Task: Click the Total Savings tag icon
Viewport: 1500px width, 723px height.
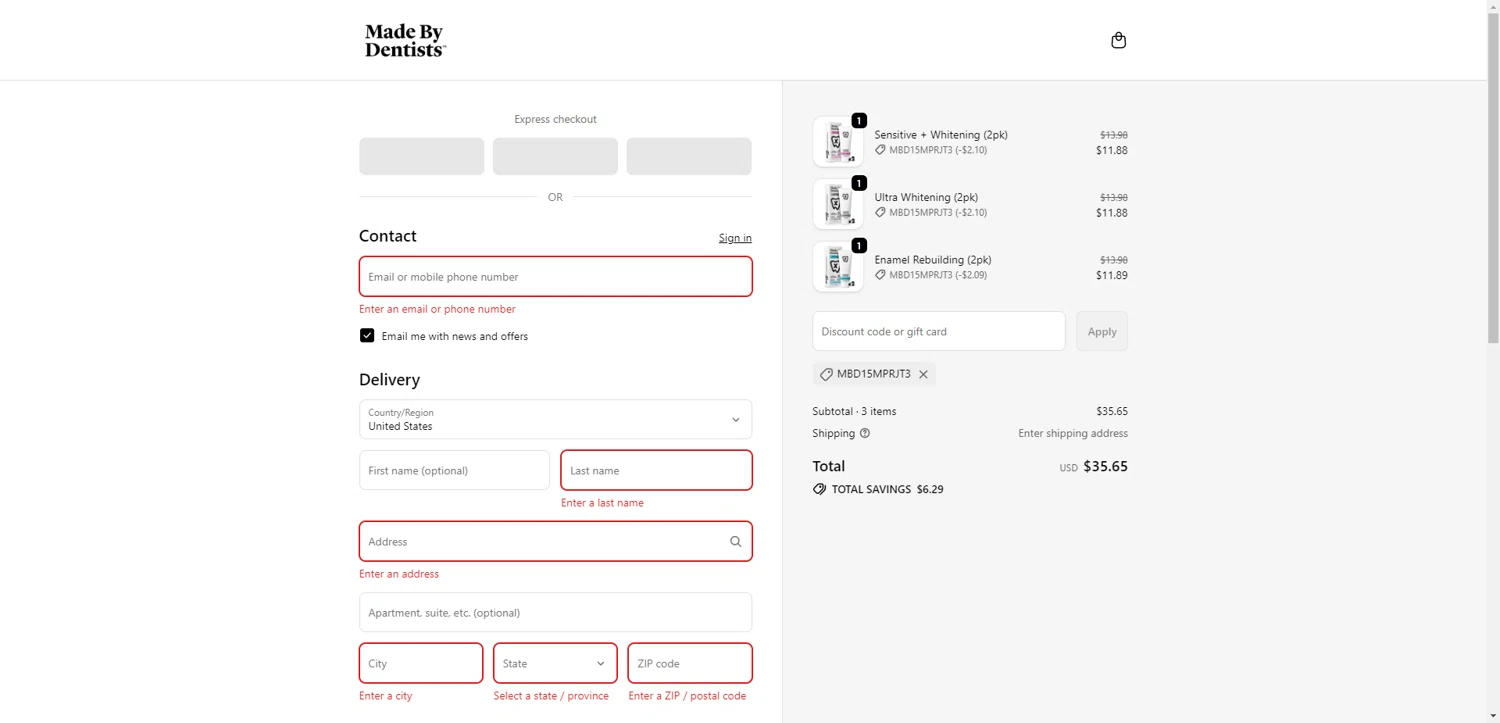Action: (x=819, y=489)
